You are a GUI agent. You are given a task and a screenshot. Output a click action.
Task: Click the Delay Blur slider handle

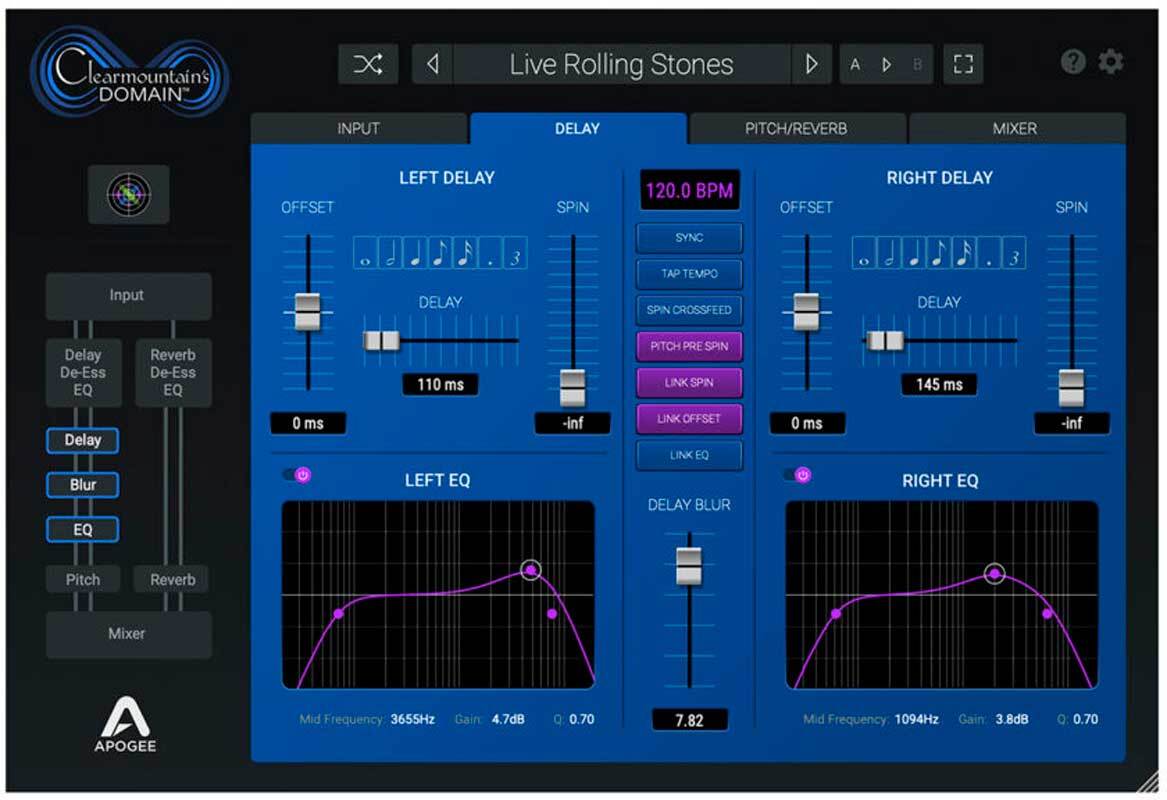click(689, 566)
